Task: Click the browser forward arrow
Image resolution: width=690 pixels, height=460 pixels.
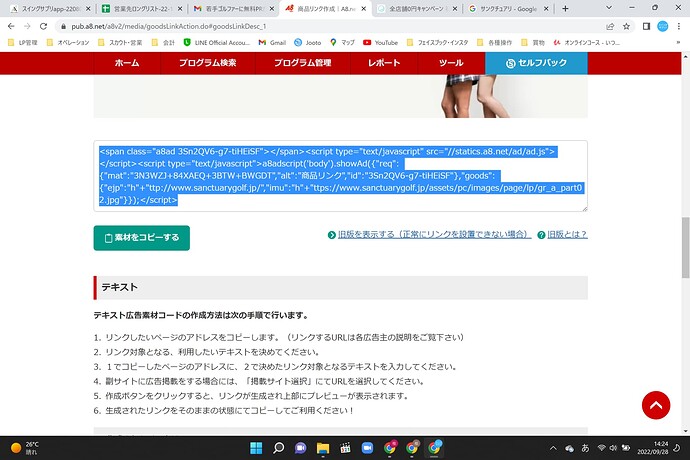Action: [27, 26]
